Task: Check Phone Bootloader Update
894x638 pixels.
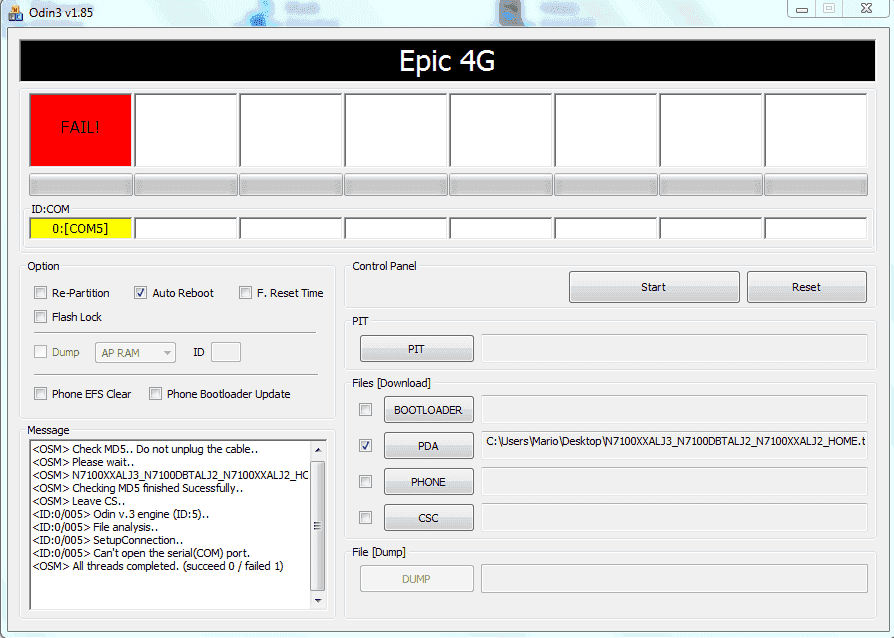Action: point(155,394)
